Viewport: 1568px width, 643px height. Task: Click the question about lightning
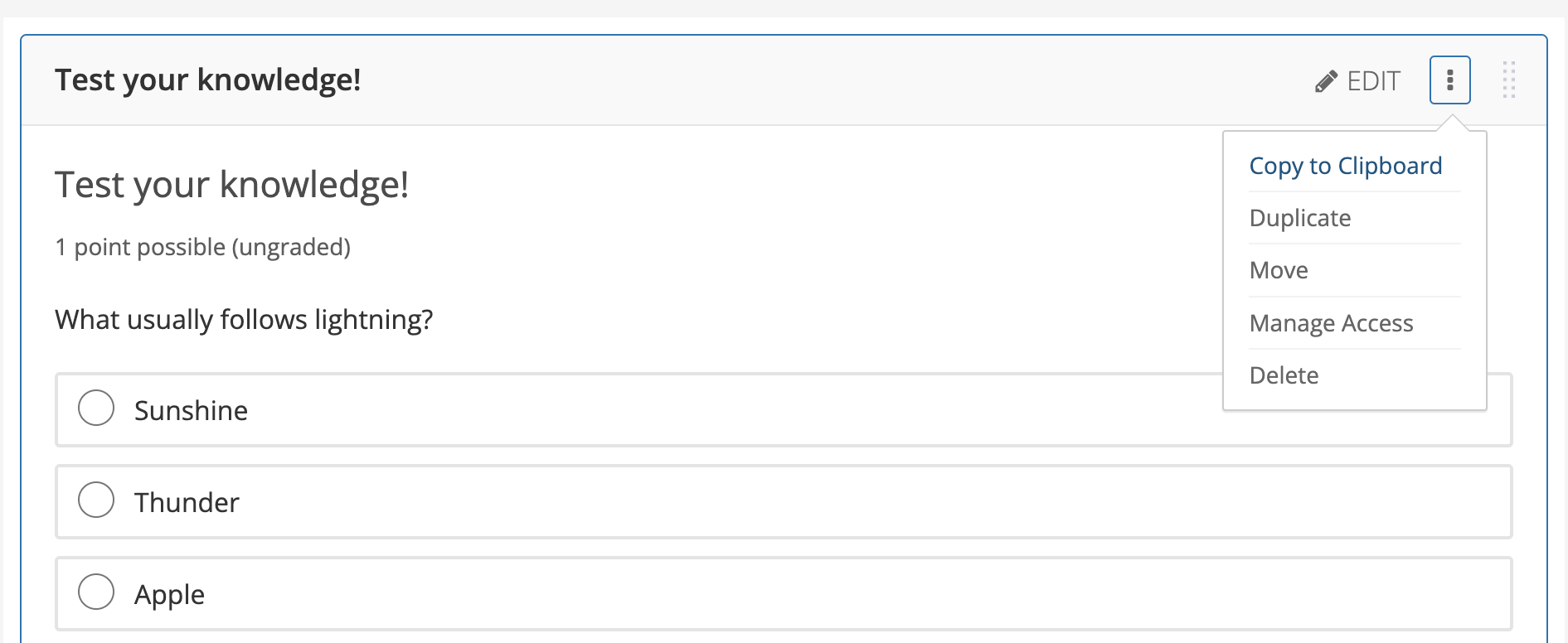coord(244,320)
